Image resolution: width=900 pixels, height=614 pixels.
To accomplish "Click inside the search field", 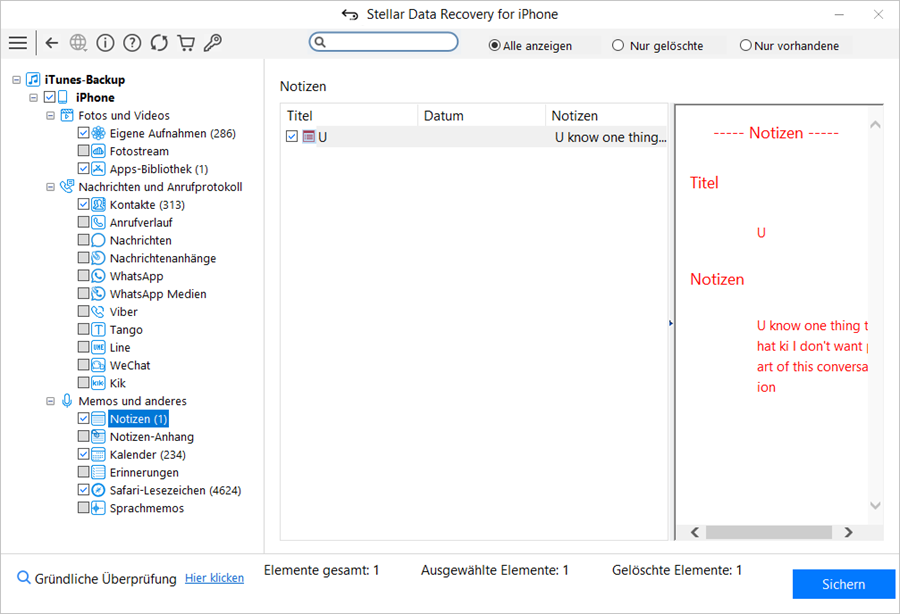I will (383, 42).
